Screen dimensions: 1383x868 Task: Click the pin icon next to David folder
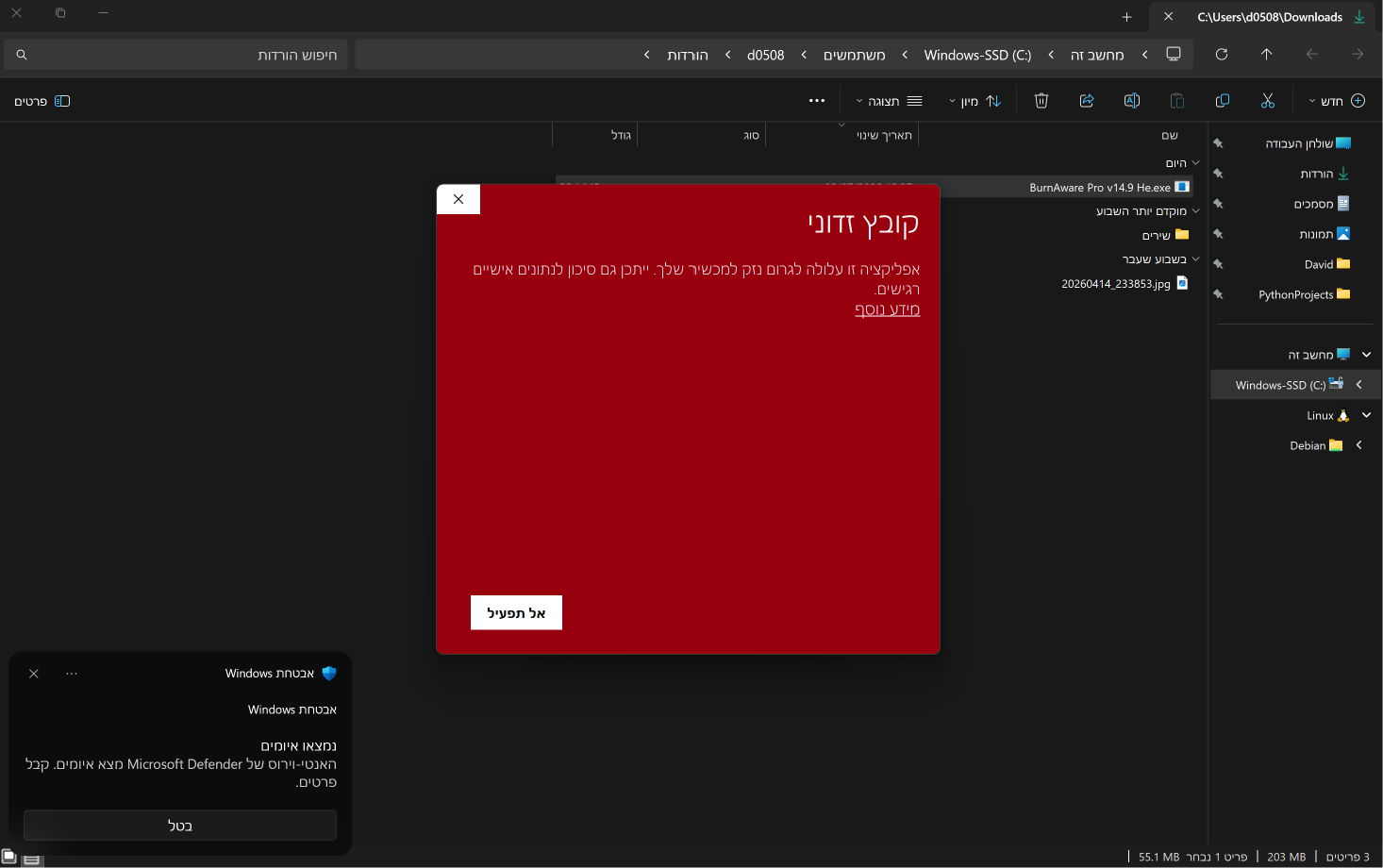point(1218,264)
